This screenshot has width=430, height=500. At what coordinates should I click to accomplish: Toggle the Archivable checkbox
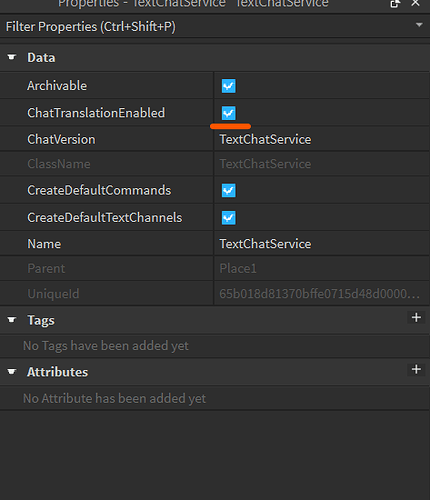tap(229, 86)
